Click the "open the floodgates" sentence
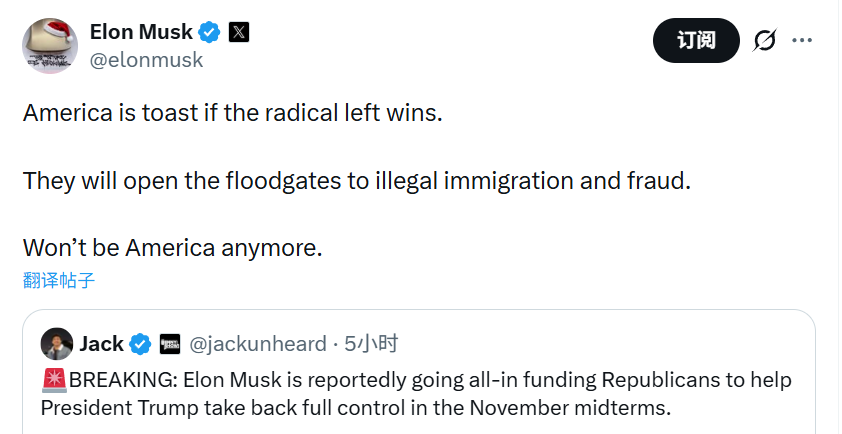 pyautogui.click(x=357, y=181)
